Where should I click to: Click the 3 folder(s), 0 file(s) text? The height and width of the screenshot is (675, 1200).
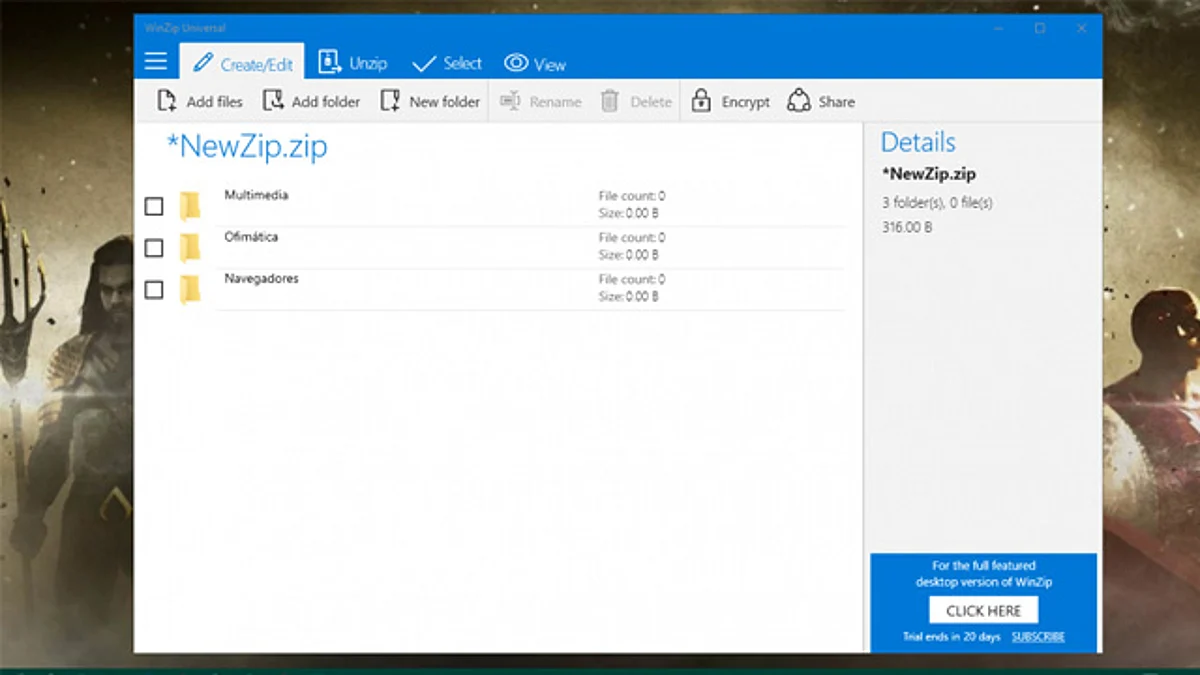[x=937, y=203]
